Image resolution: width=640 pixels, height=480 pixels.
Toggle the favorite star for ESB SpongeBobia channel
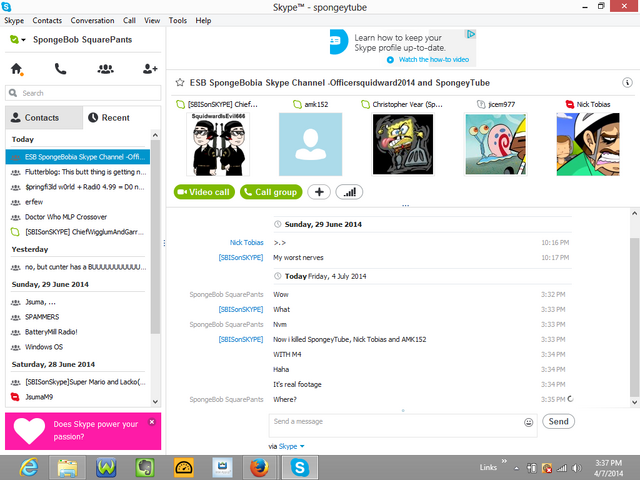tap(180, 82)
